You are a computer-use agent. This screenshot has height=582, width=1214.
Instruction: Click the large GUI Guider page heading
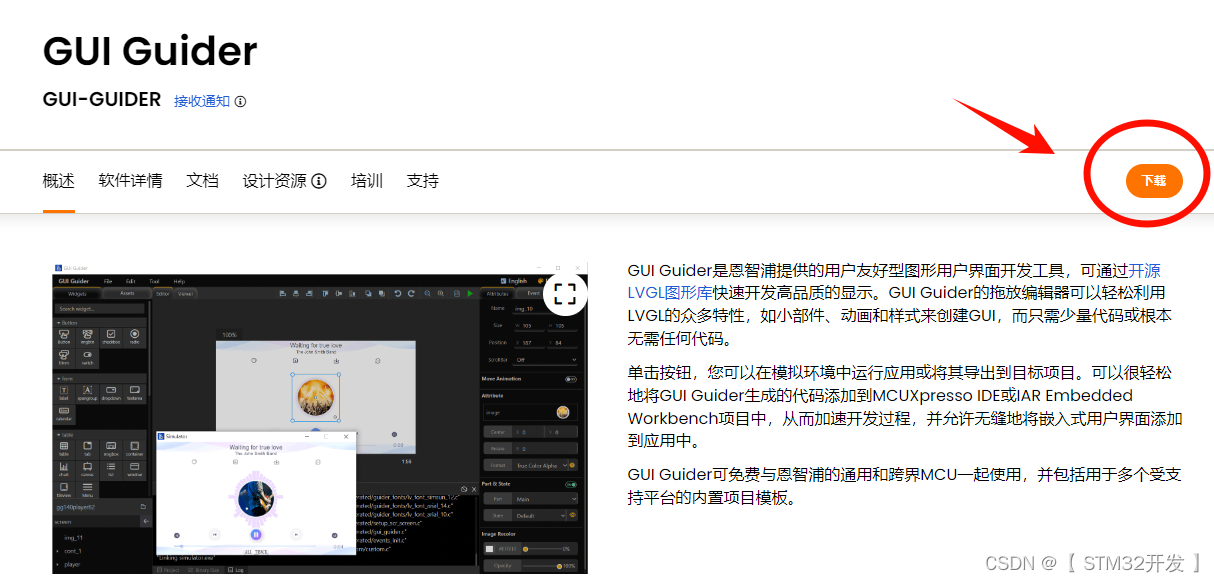(150, 50)
